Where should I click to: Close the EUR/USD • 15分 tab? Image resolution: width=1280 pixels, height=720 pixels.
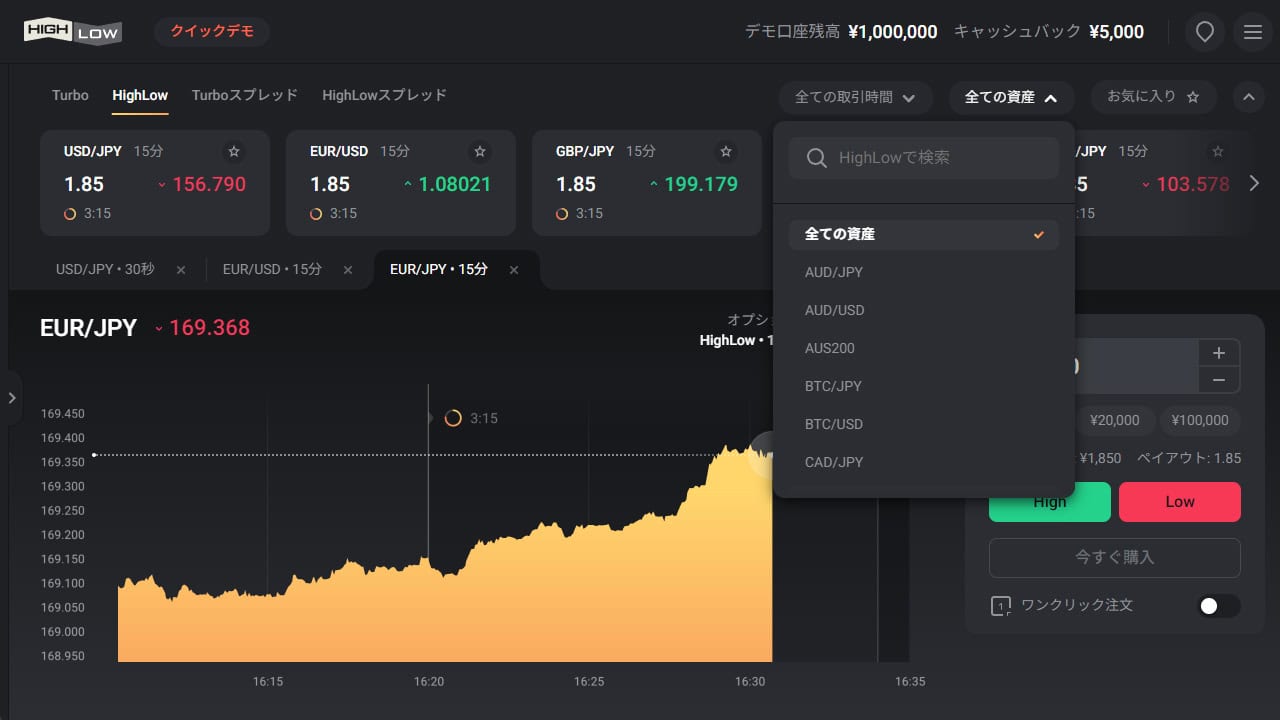point(348,270)
